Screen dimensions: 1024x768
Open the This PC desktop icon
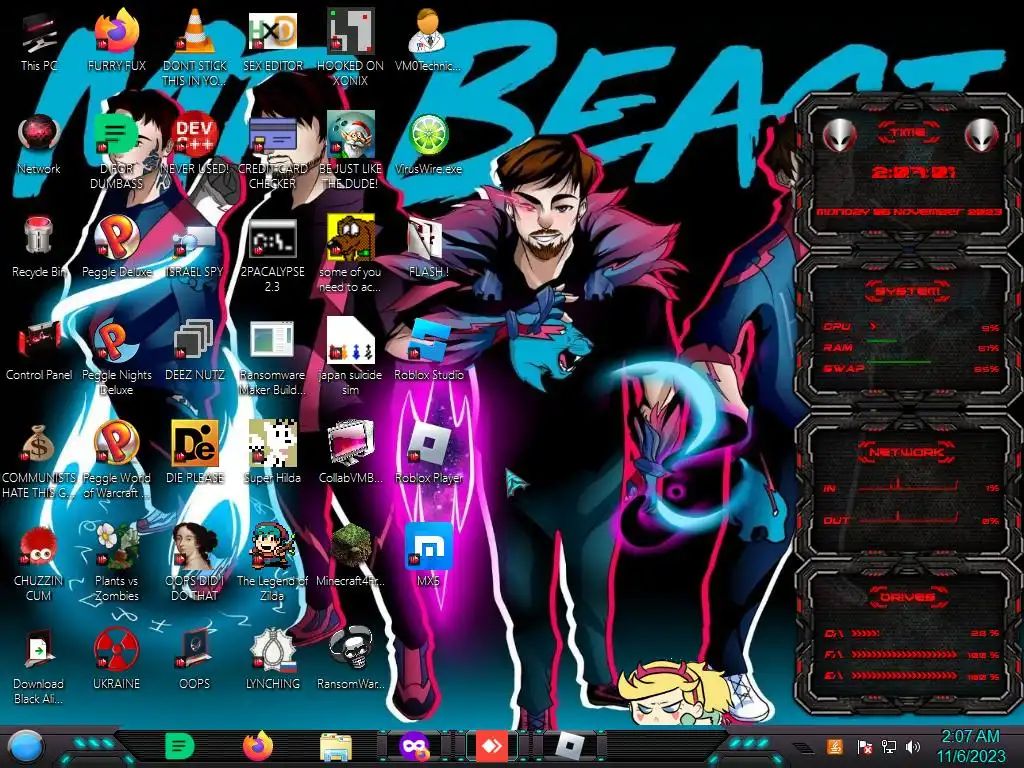click(x=39, y=33)
